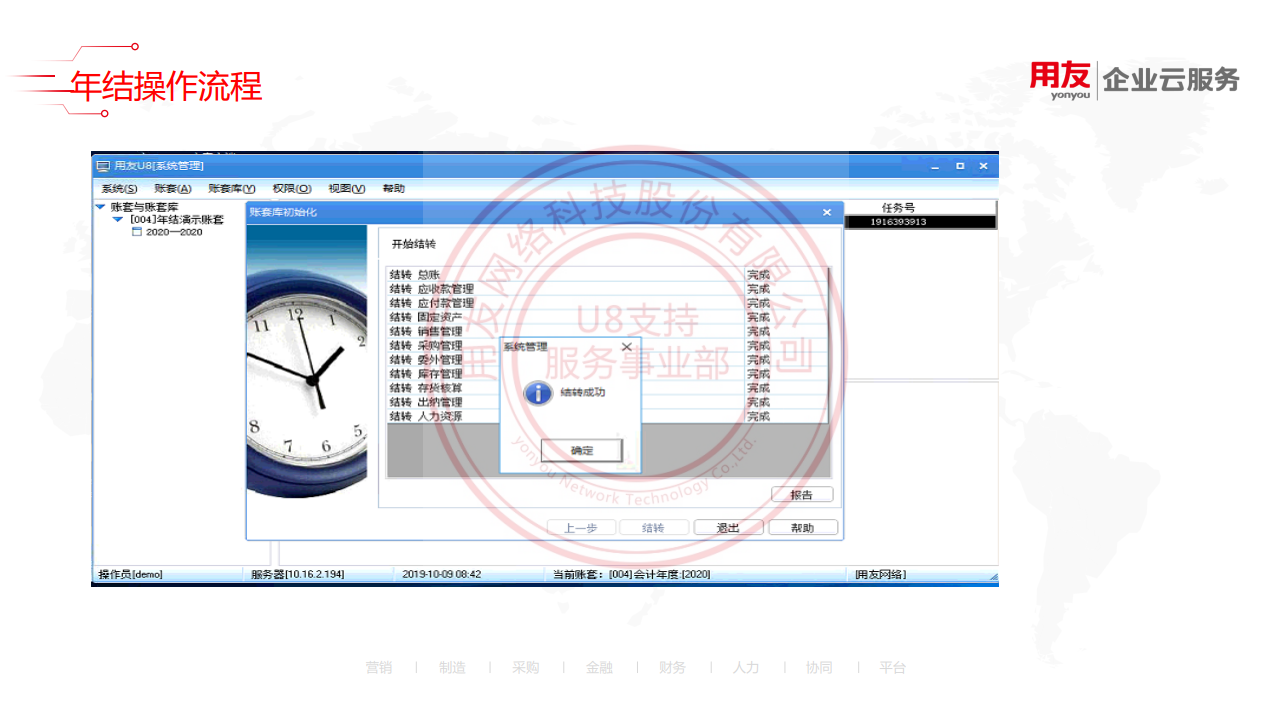Select the 结转 人力资源 row
This screenshot has height=717, width=1271.
608,416
